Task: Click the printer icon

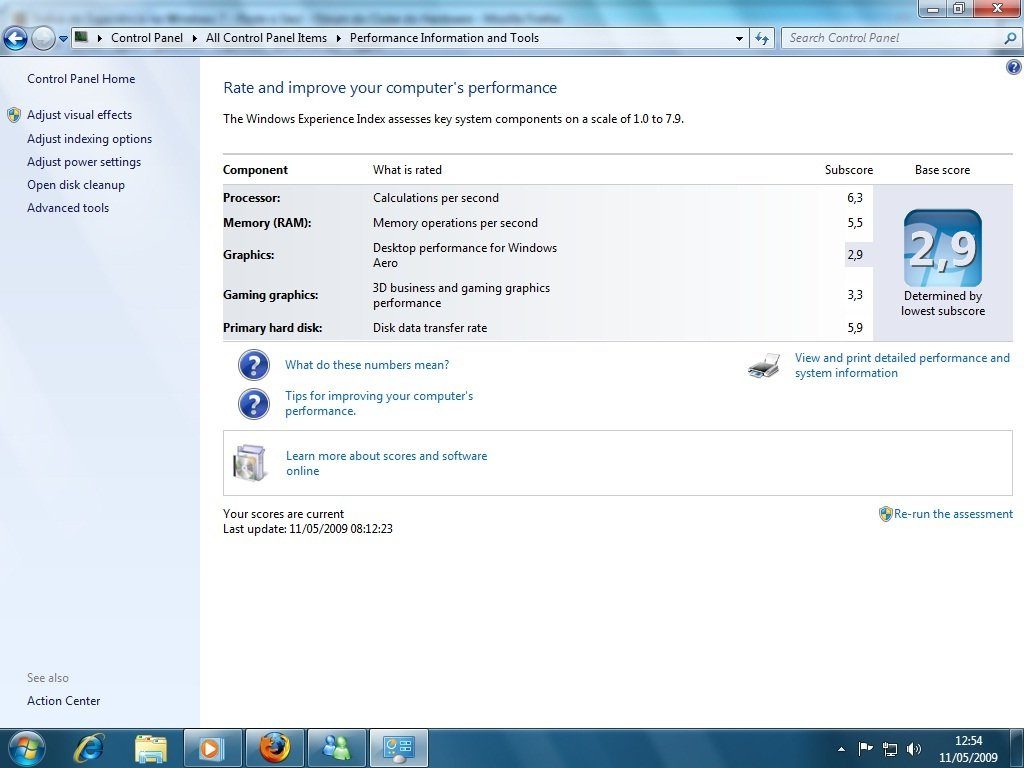Action: tap(764, 366)
